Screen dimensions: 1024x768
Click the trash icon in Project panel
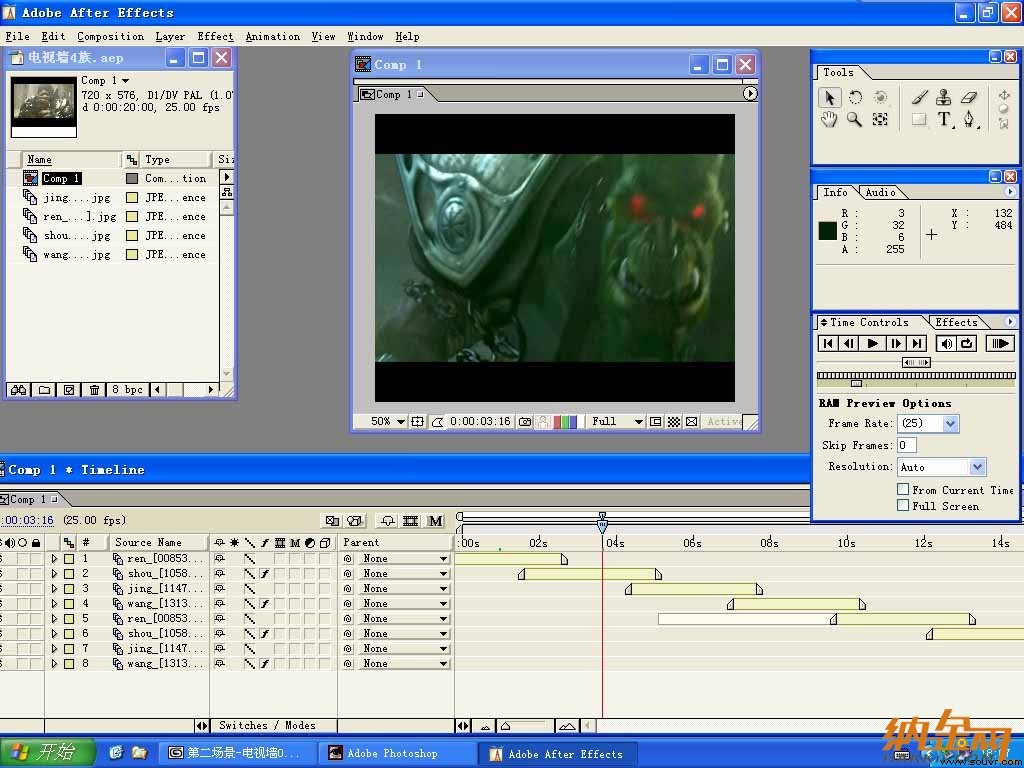94,389
